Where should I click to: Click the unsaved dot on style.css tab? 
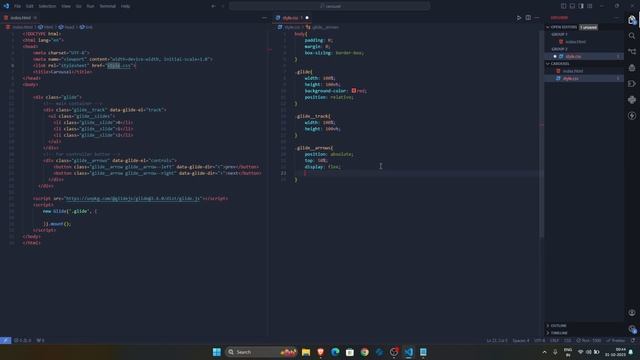(x=307, y=18)
